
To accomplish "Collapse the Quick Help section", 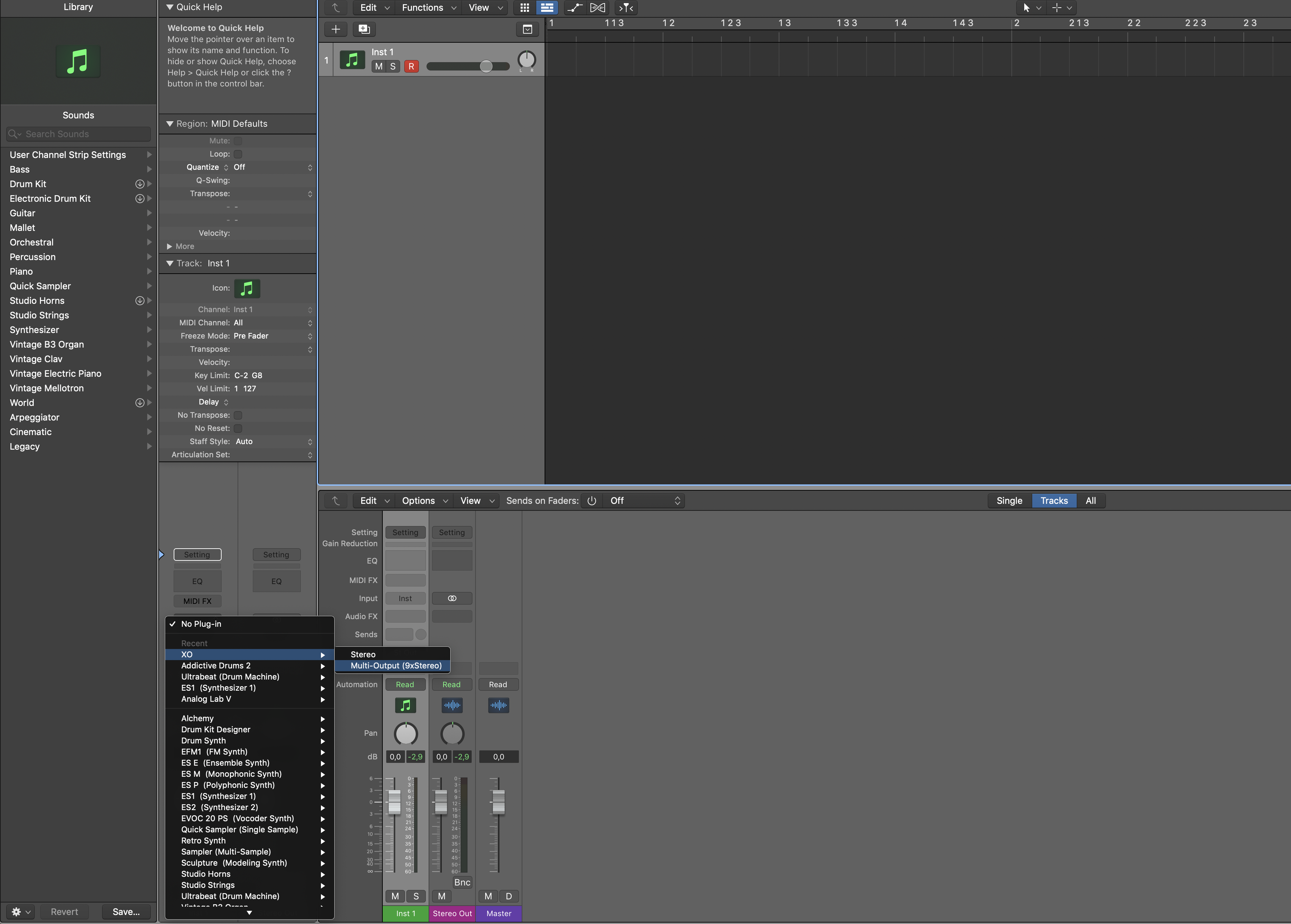I will (169, 7).
